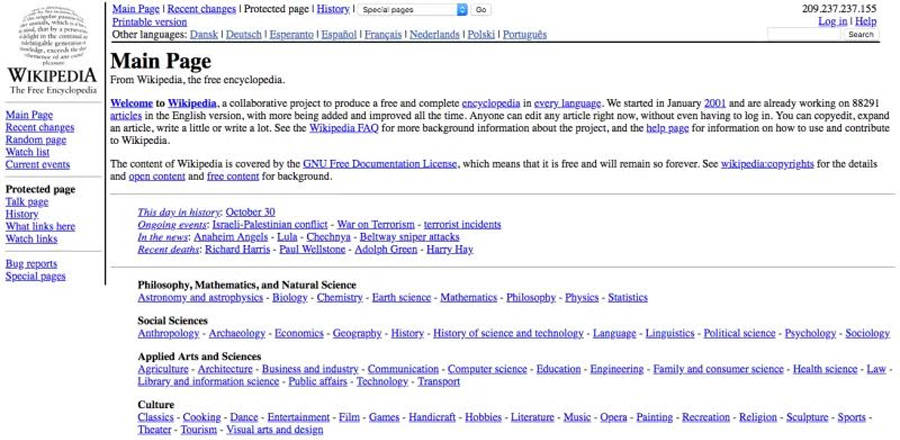Open the Literature topic link
This screenshot has height=440, width=900.
pos(533,418)
